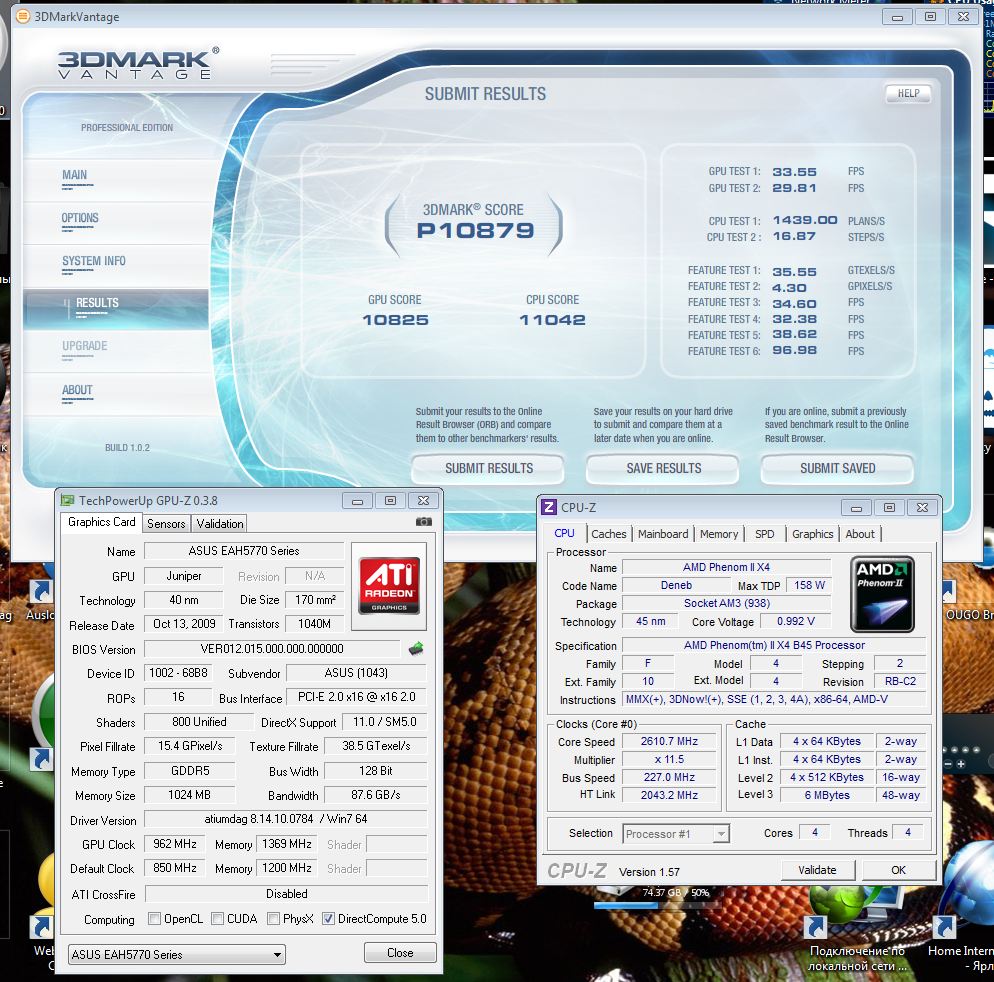994x982 pixels.
Task: Click the Bus Interface PCI-E 2.0 x16 field
Action: coord(356,697)
